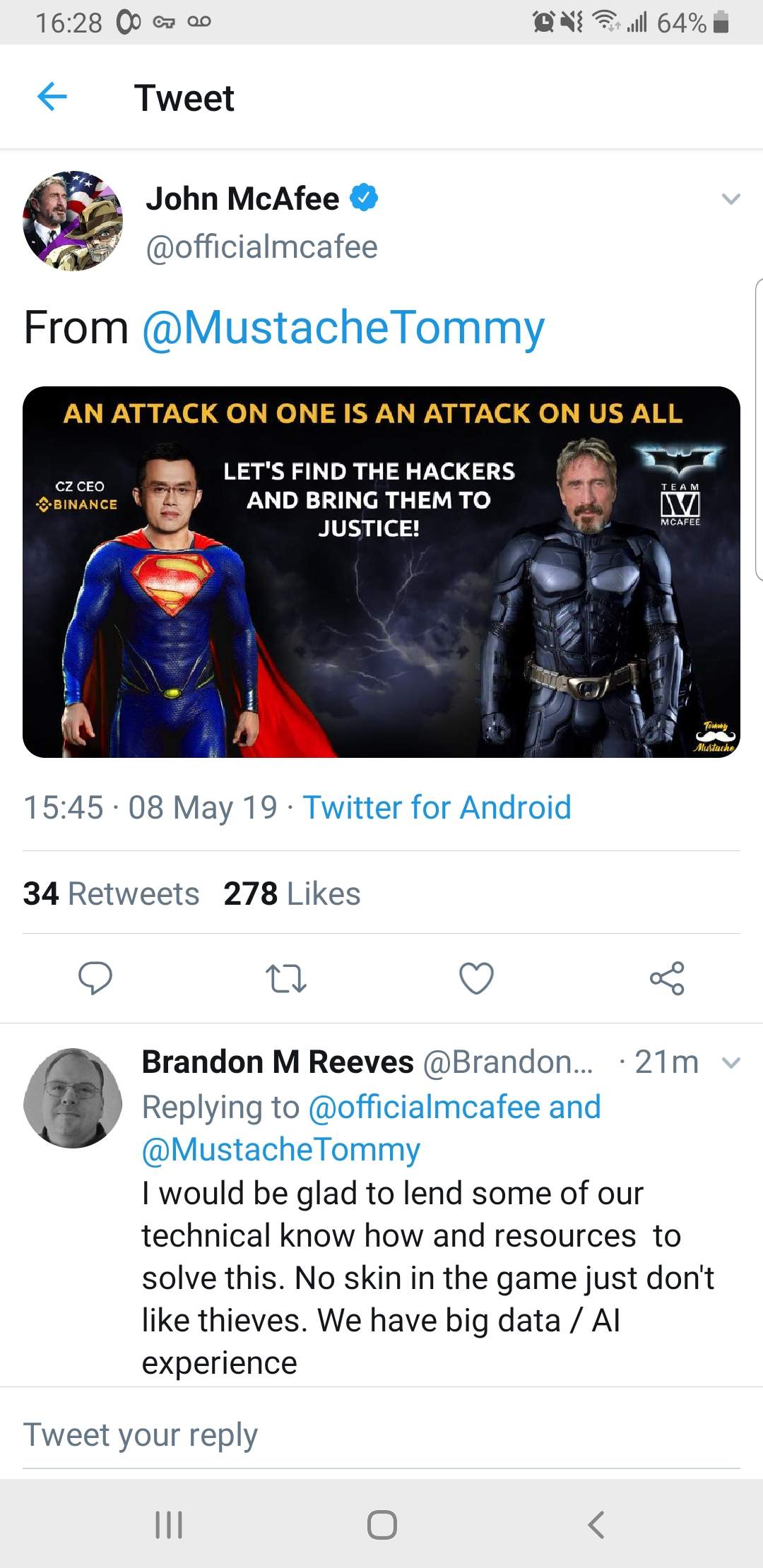Expand options for Brandon's reply

click(732, 1063)
